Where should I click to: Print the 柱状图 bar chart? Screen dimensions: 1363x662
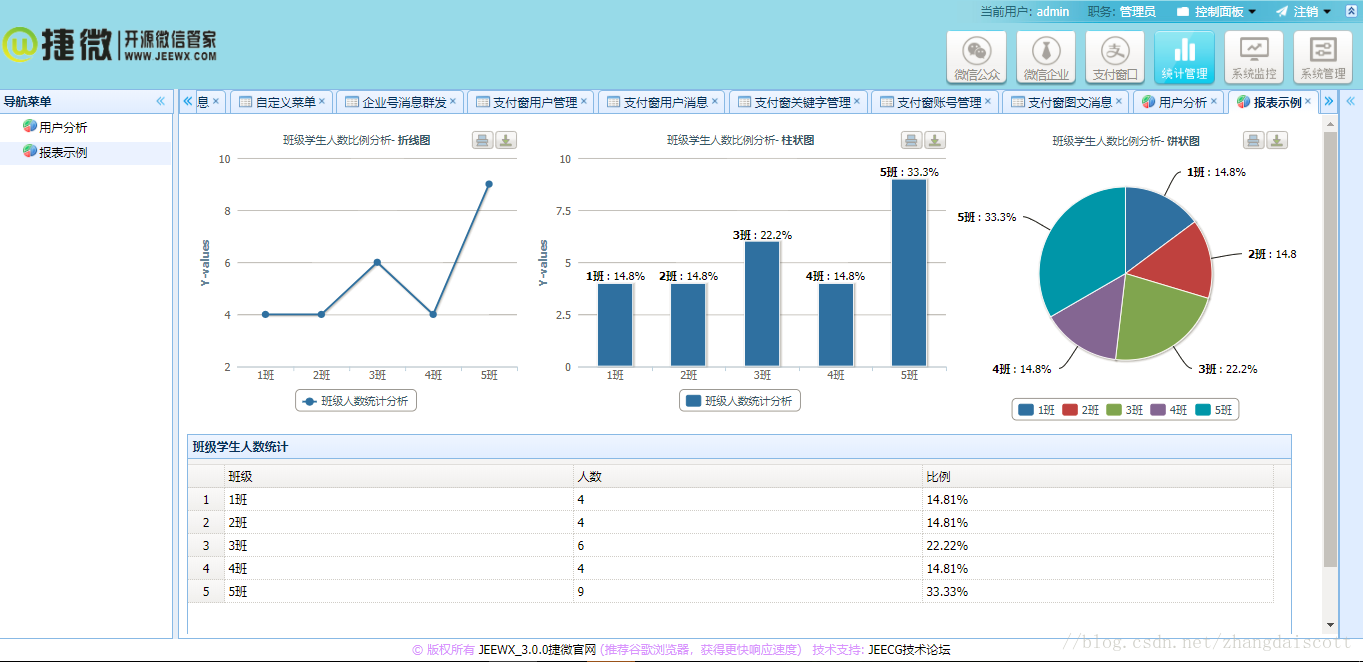click(911, 140)
